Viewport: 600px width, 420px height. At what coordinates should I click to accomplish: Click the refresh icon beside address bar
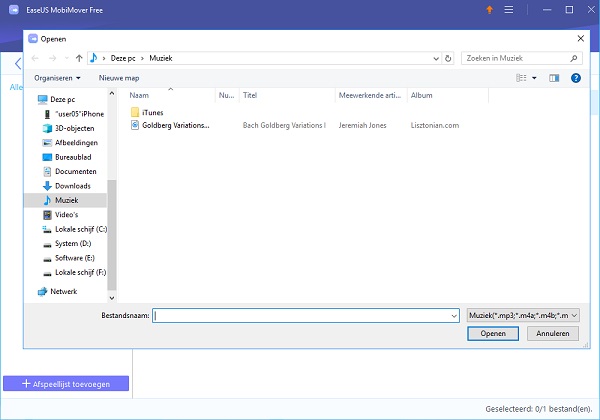[447, 58]
